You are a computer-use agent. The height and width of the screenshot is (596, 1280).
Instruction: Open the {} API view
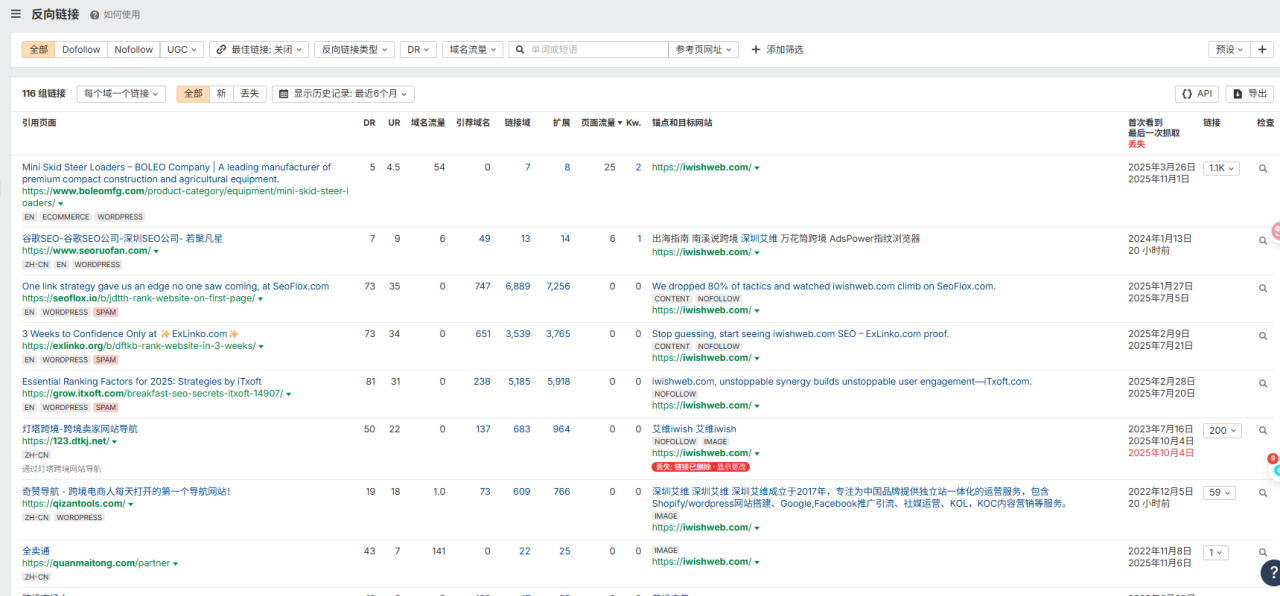1197,93
